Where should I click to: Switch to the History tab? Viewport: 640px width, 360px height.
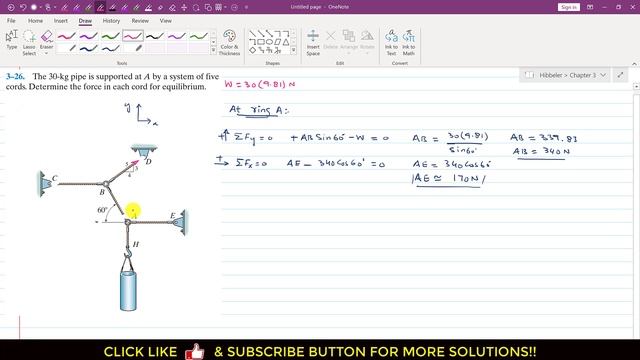pyautogui.click(x=111, y=21)
